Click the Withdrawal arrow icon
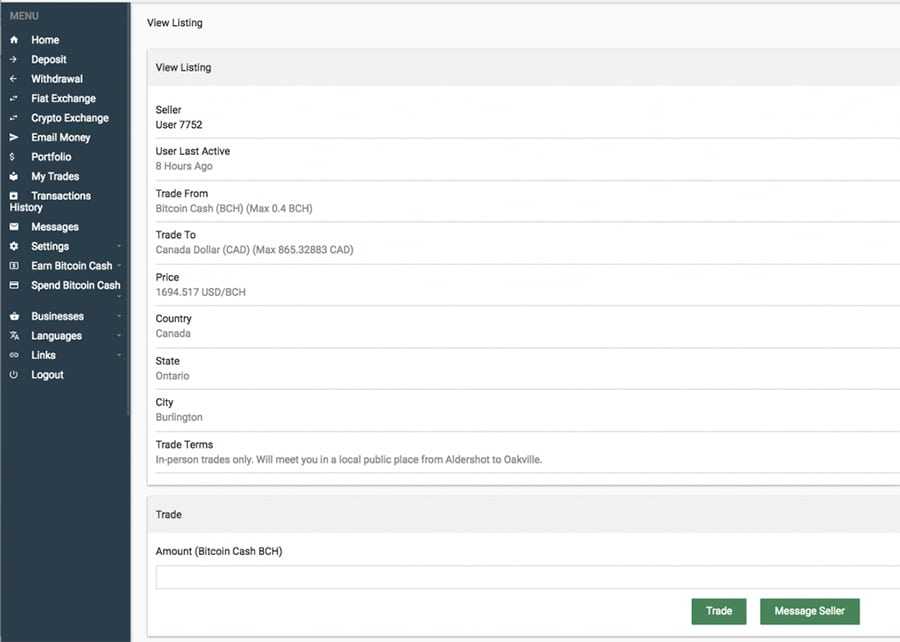 14,79
